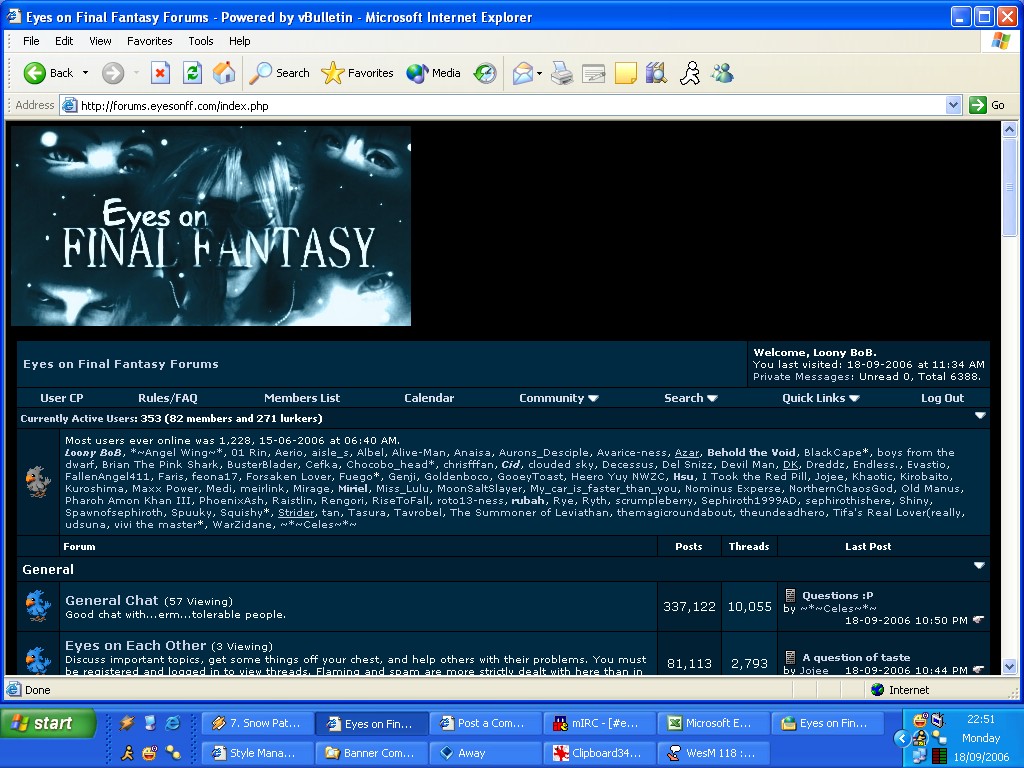1024x768 pixels.
Task: Collapse the Currently Active Users section
Action: [980, 415]
